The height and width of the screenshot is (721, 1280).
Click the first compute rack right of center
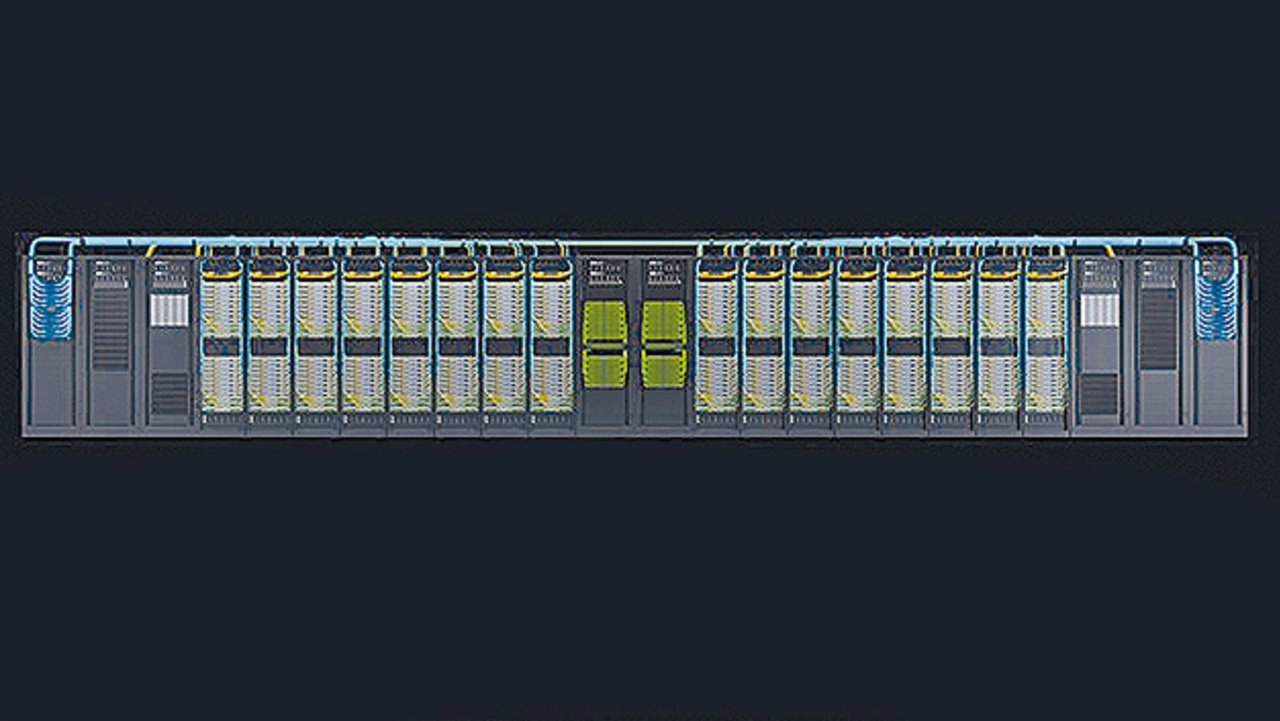click(716, 335)
